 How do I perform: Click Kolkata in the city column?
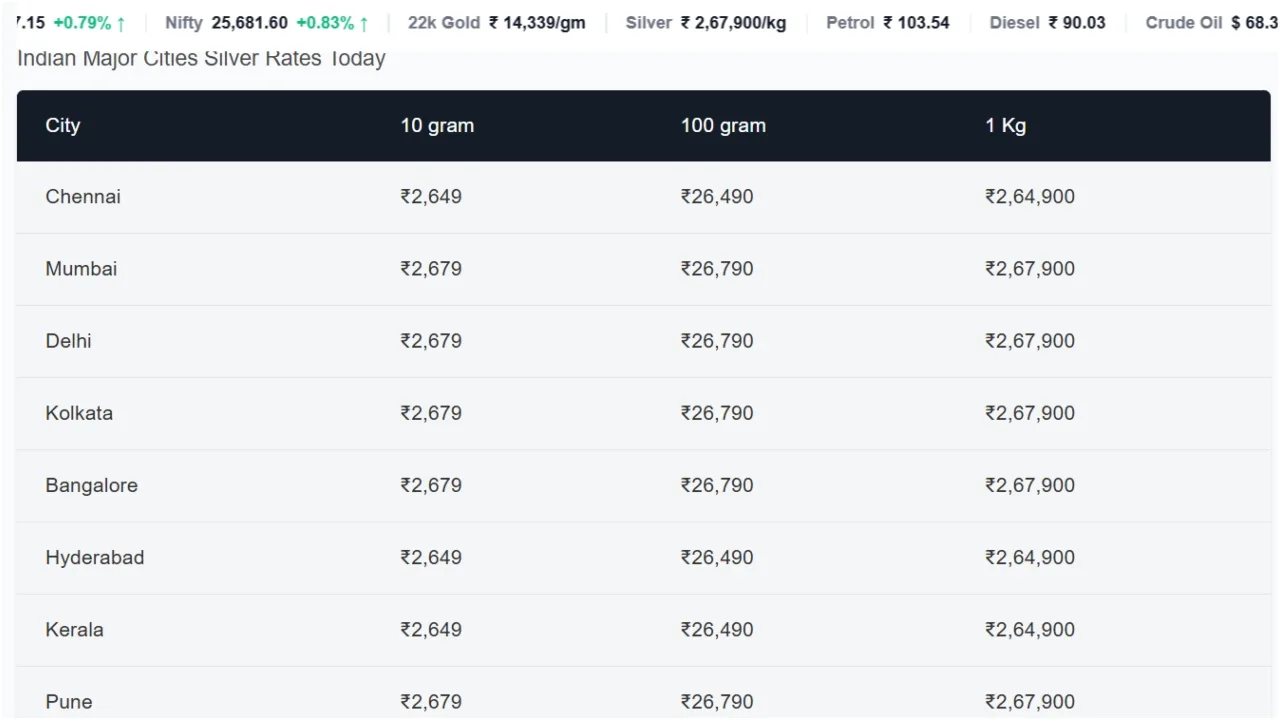[79, 413]
